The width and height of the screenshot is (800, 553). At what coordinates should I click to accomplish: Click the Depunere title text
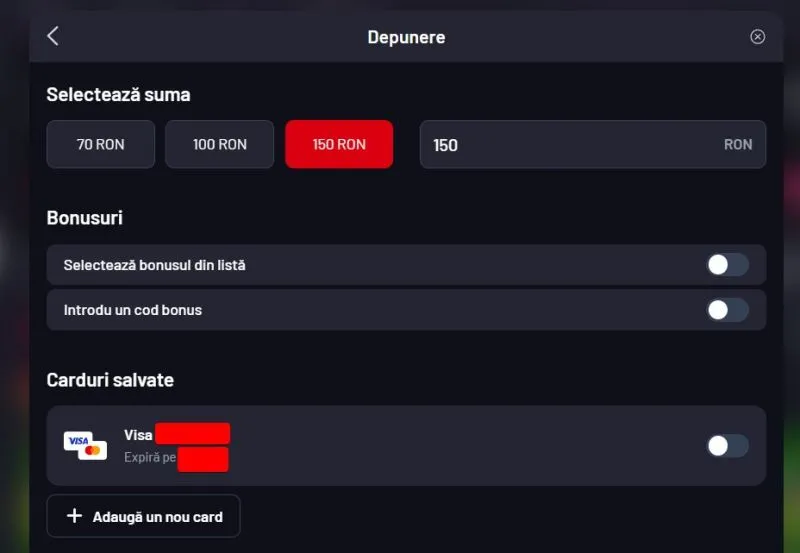click(406, 37)
